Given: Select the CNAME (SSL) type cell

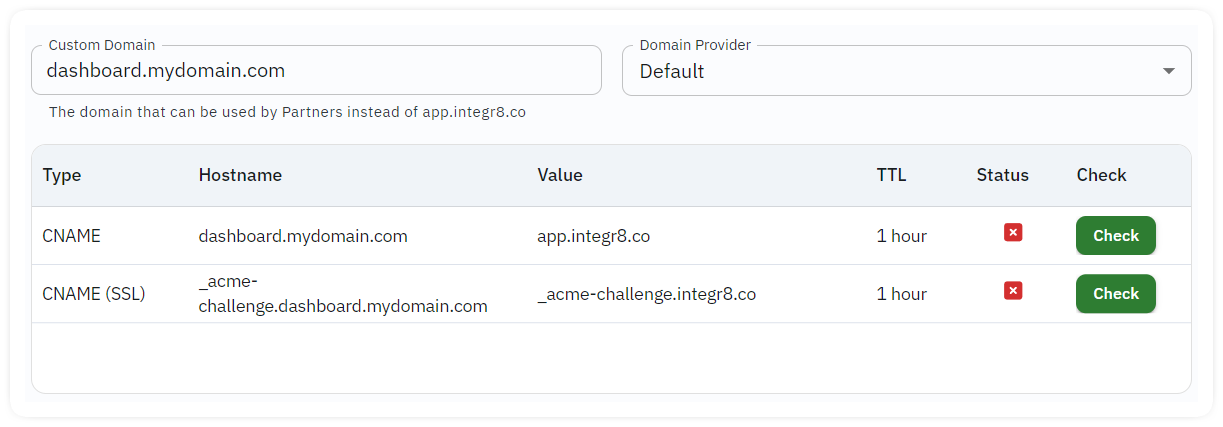Looking at the screenshot, I should (x=94, y=294).
